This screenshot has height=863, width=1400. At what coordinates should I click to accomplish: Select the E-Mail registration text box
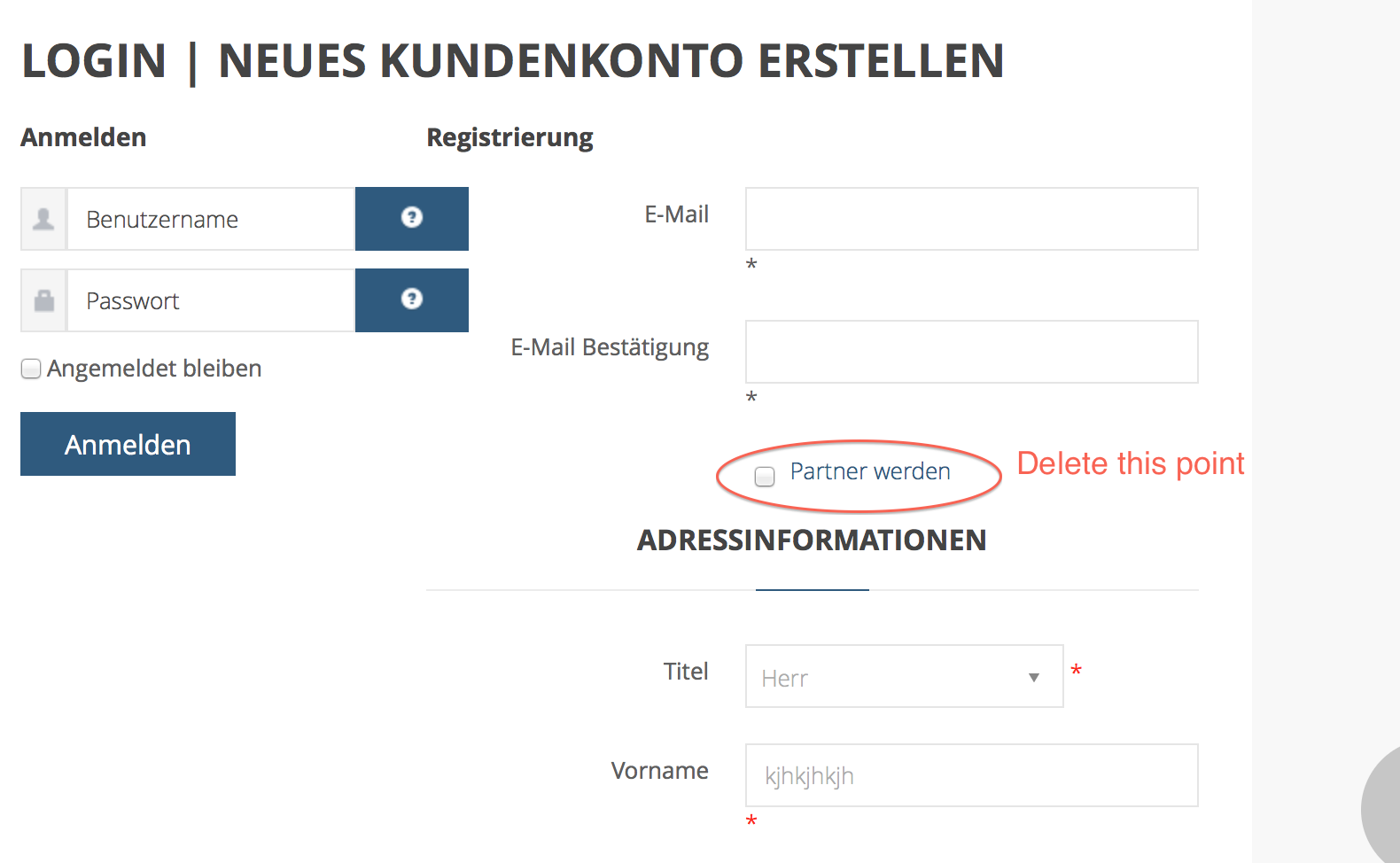pyautogui.click(x=971, y=219)
